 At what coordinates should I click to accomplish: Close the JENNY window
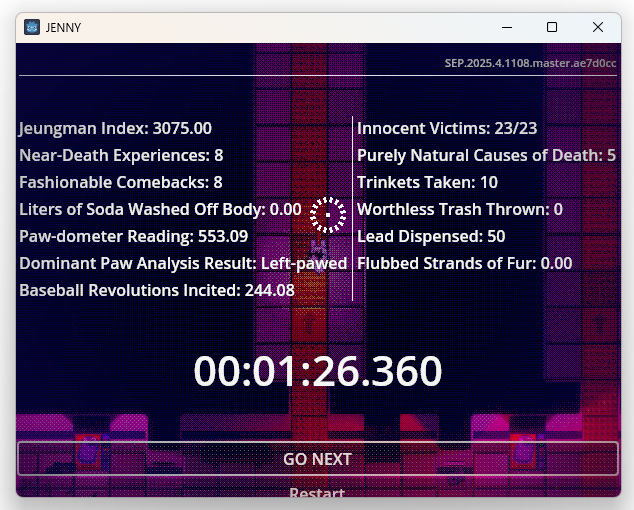click(598, 28)
